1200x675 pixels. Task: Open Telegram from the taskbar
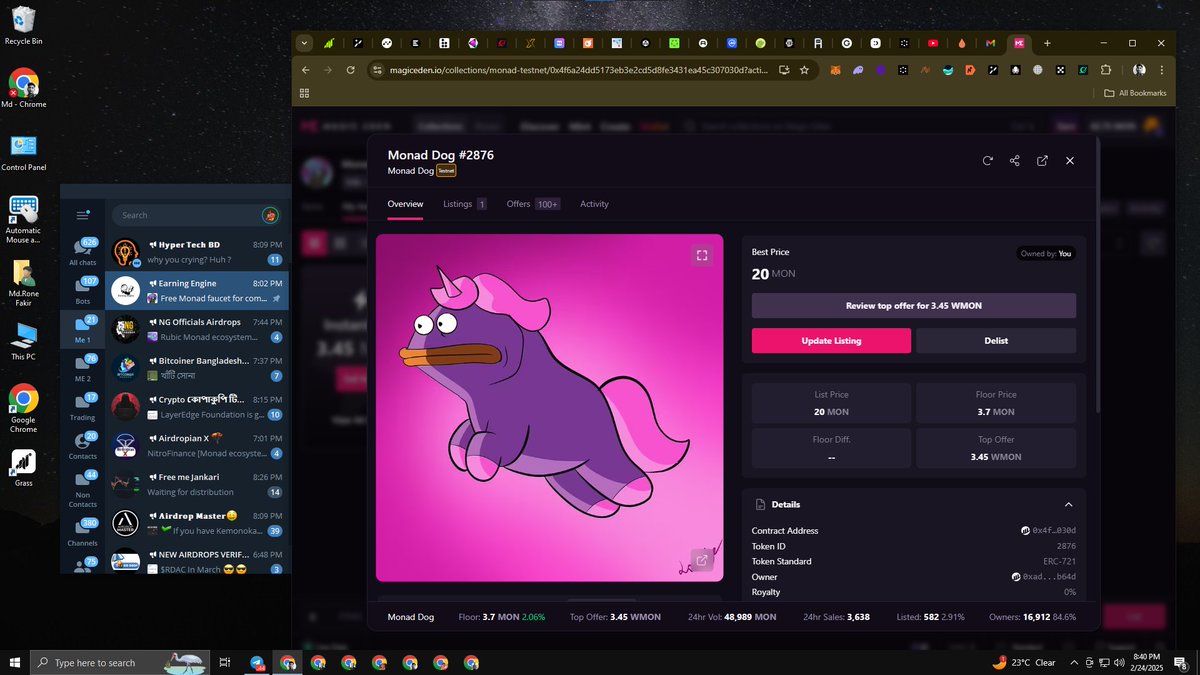coord(257,662)
